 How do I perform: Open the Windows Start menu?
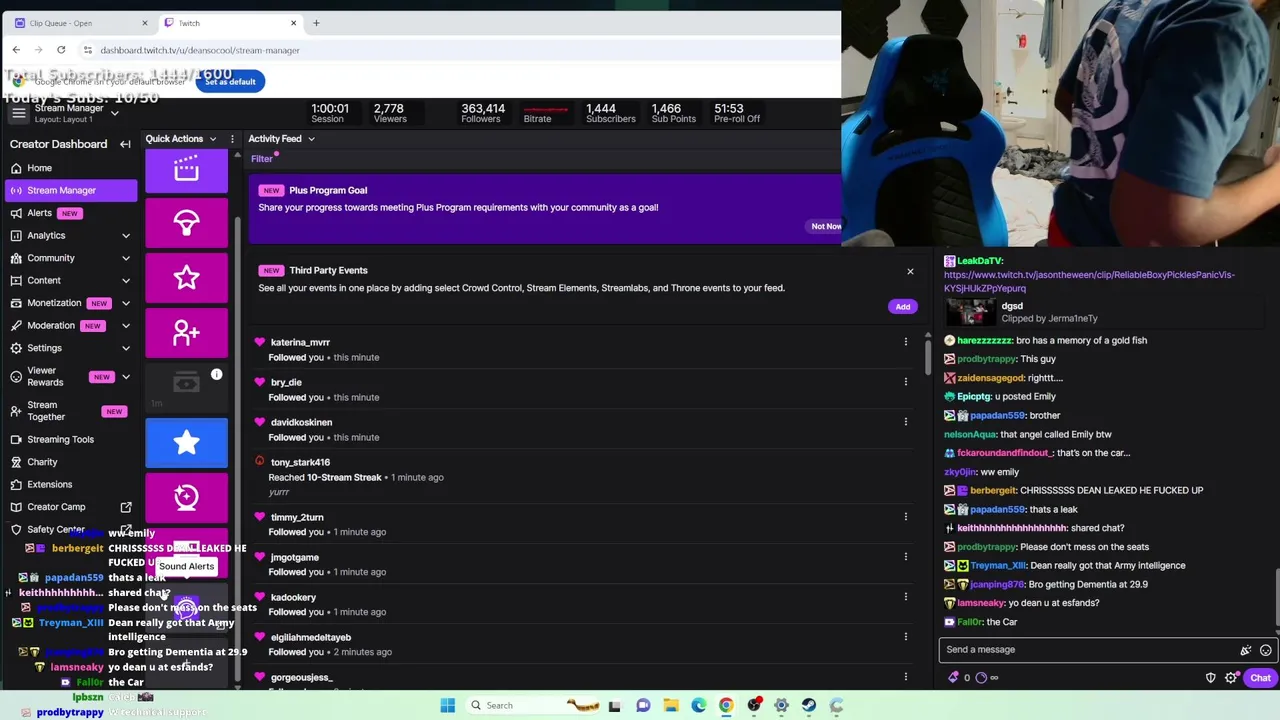(x=448, y=706)
